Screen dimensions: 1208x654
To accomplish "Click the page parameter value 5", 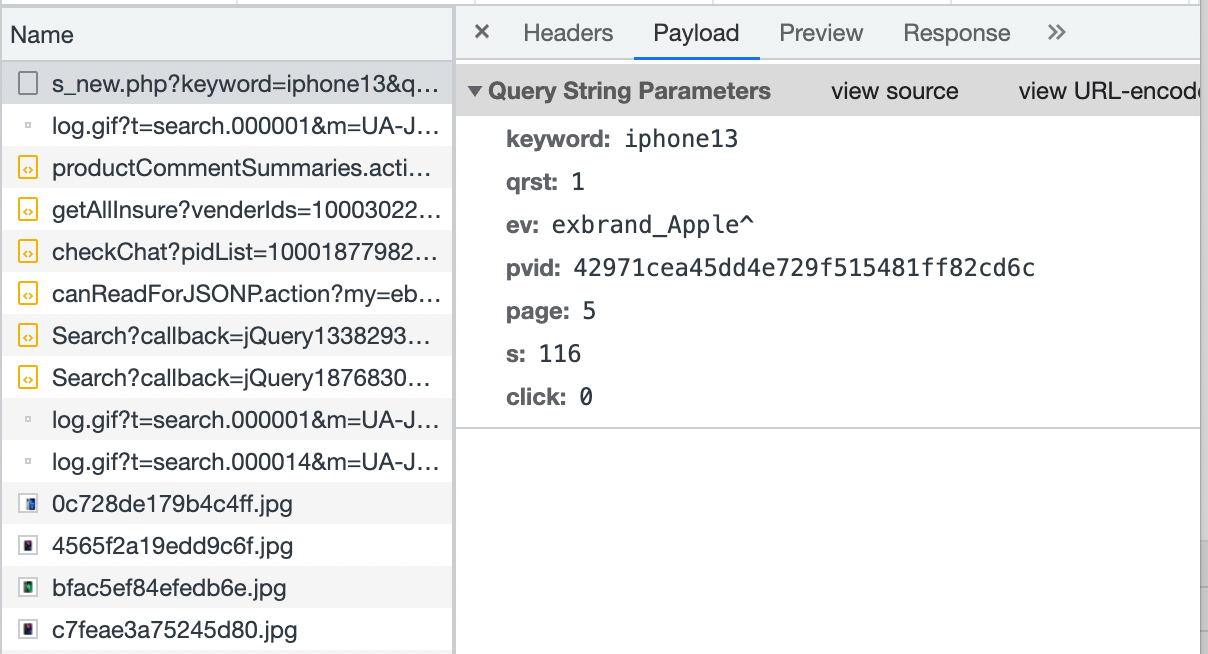I will pos(589,311).
